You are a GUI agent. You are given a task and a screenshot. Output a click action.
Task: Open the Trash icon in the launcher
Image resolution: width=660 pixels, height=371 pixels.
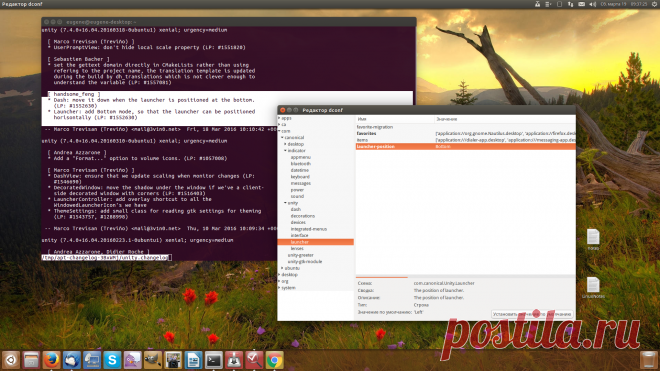(x=648, y=360)
